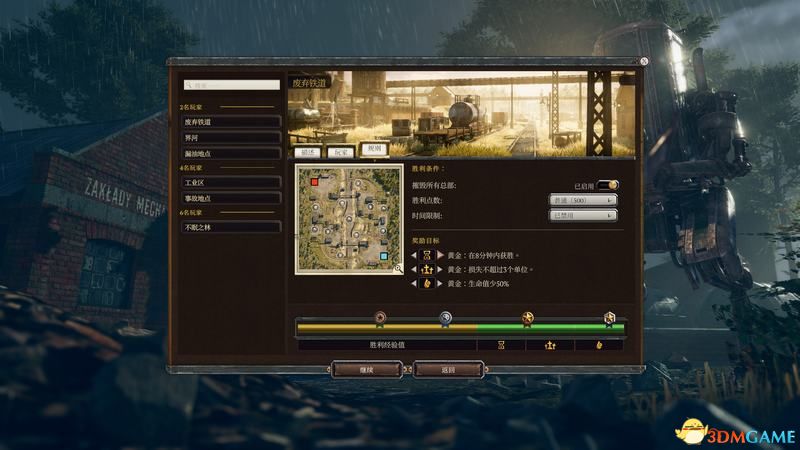Click the victory experience progress bar
This screenshot has height=450, width=800.
(x=461, y=329)
